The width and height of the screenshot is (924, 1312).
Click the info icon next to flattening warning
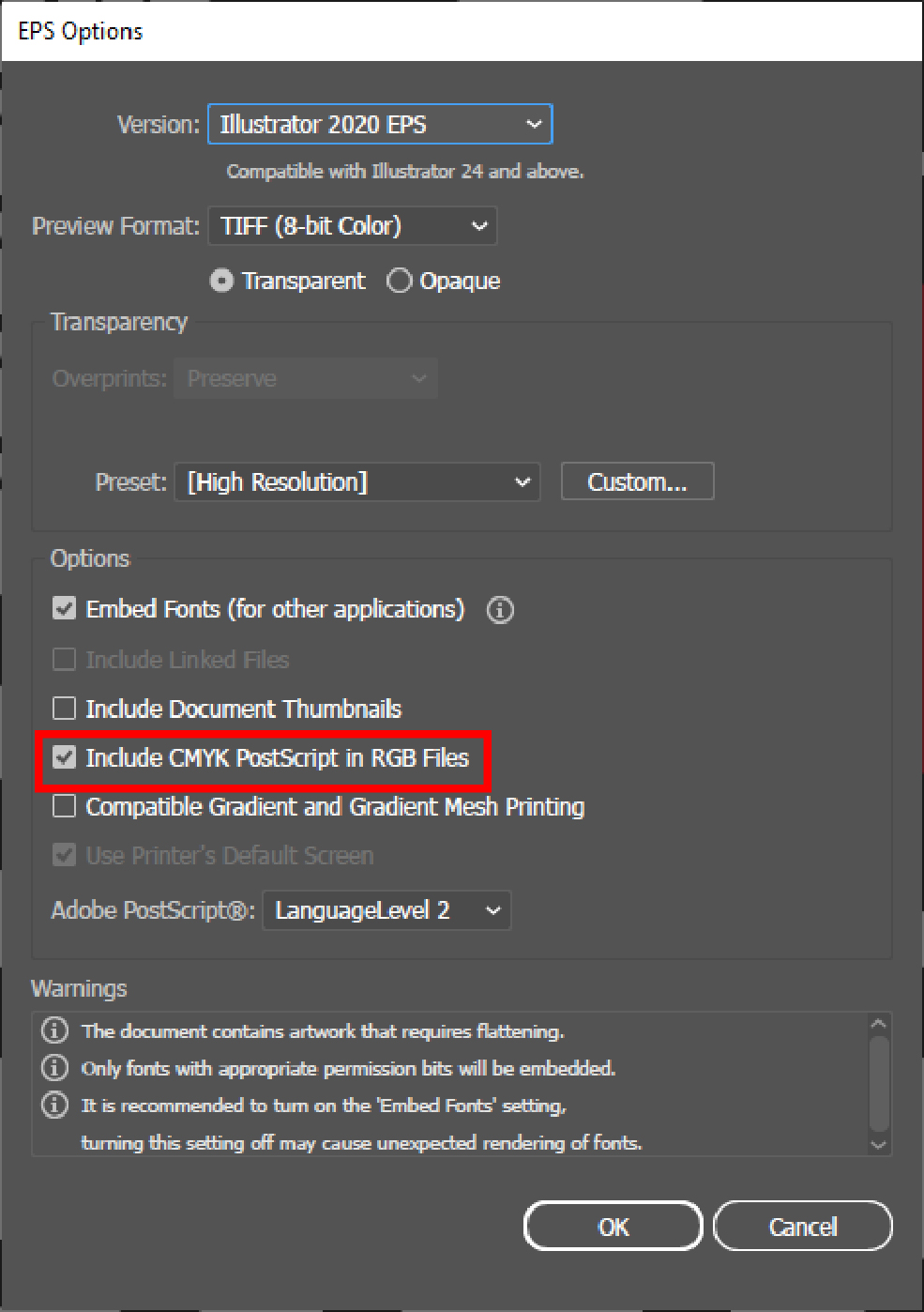tap(55, 1030)
